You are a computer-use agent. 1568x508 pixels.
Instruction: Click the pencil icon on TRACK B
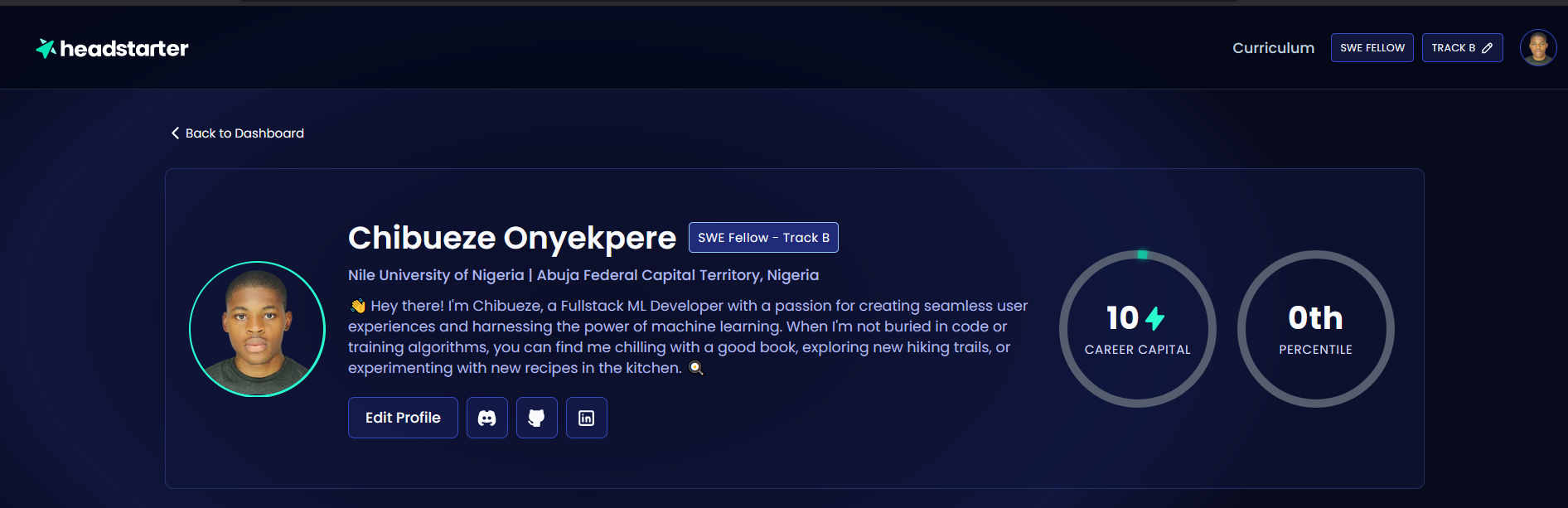click(1488, 48)
